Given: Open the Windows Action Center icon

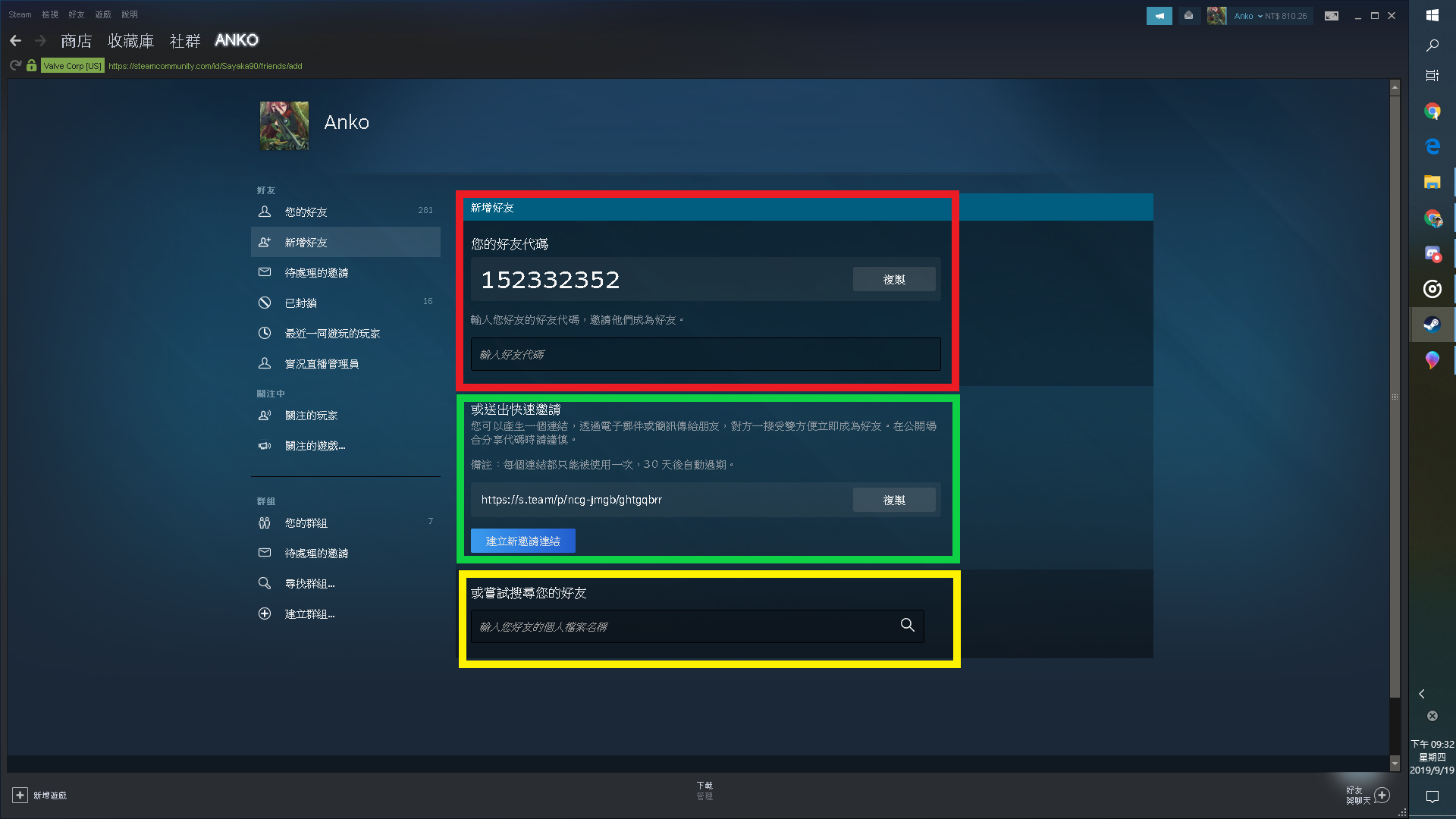Looking at the screenshot, I should [1432, 796].
